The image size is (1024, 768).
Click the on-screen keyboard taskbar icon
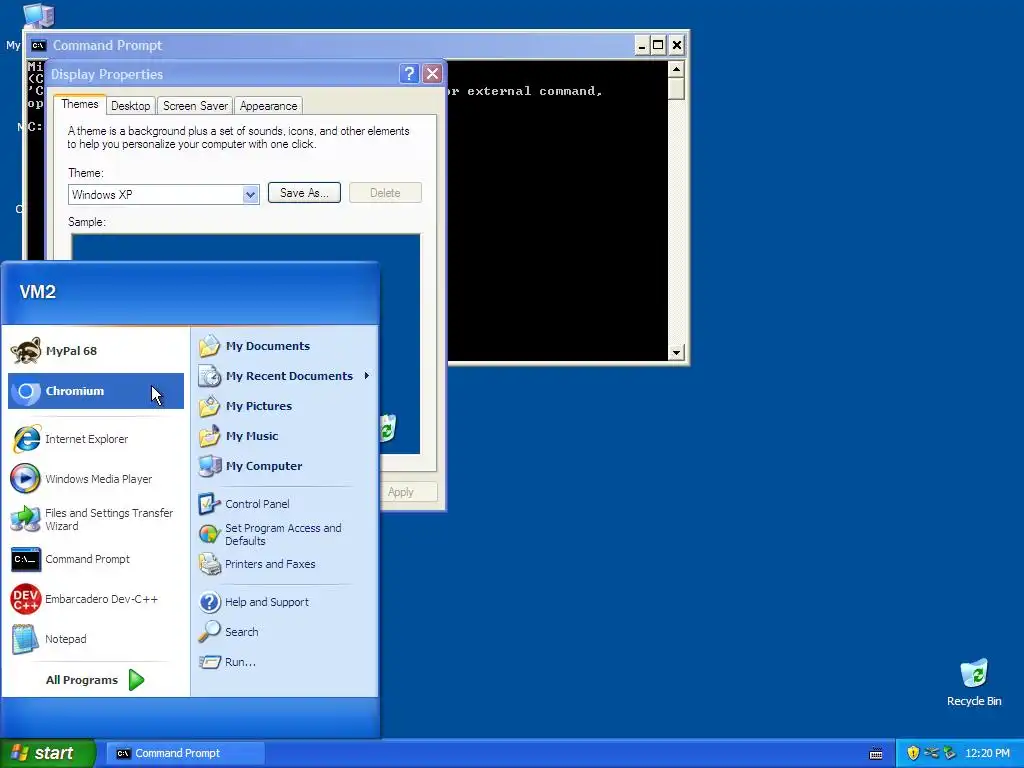click(876, 754)
